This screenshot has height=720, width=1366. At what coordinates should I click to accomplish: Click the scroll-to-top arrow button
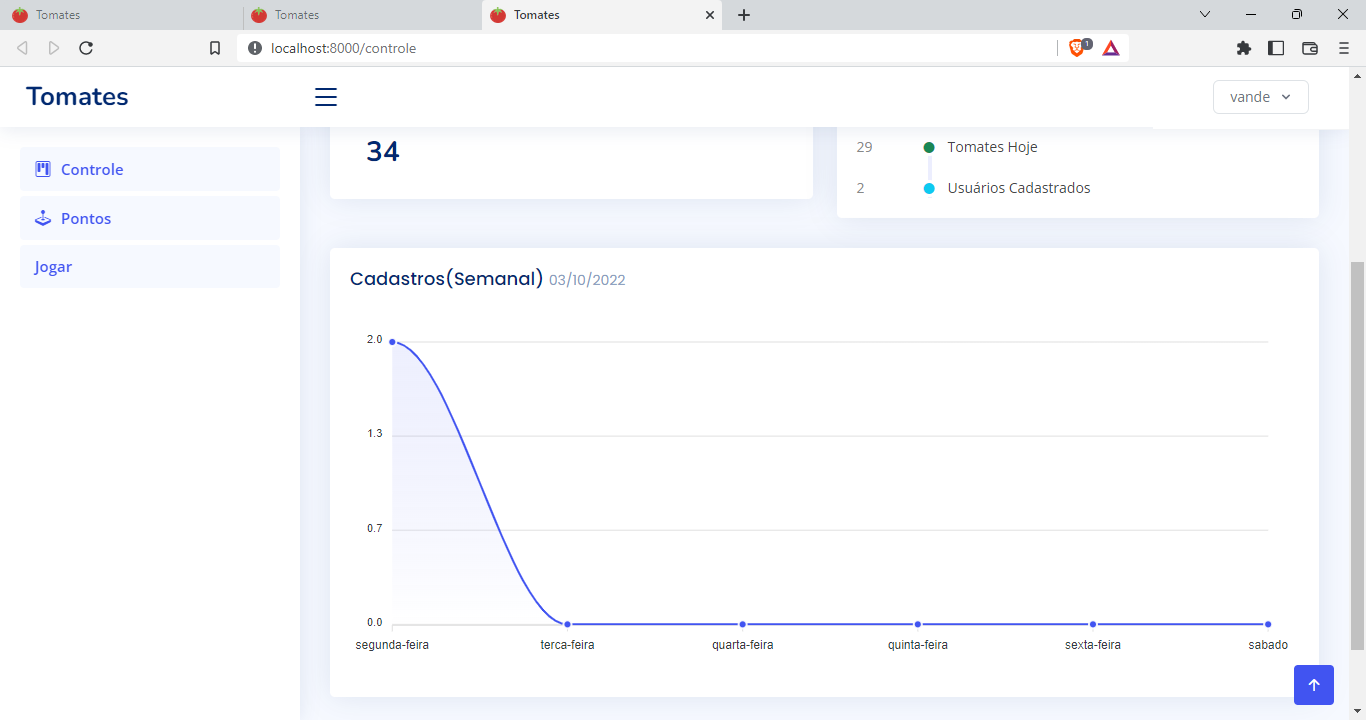point(1314,685)
